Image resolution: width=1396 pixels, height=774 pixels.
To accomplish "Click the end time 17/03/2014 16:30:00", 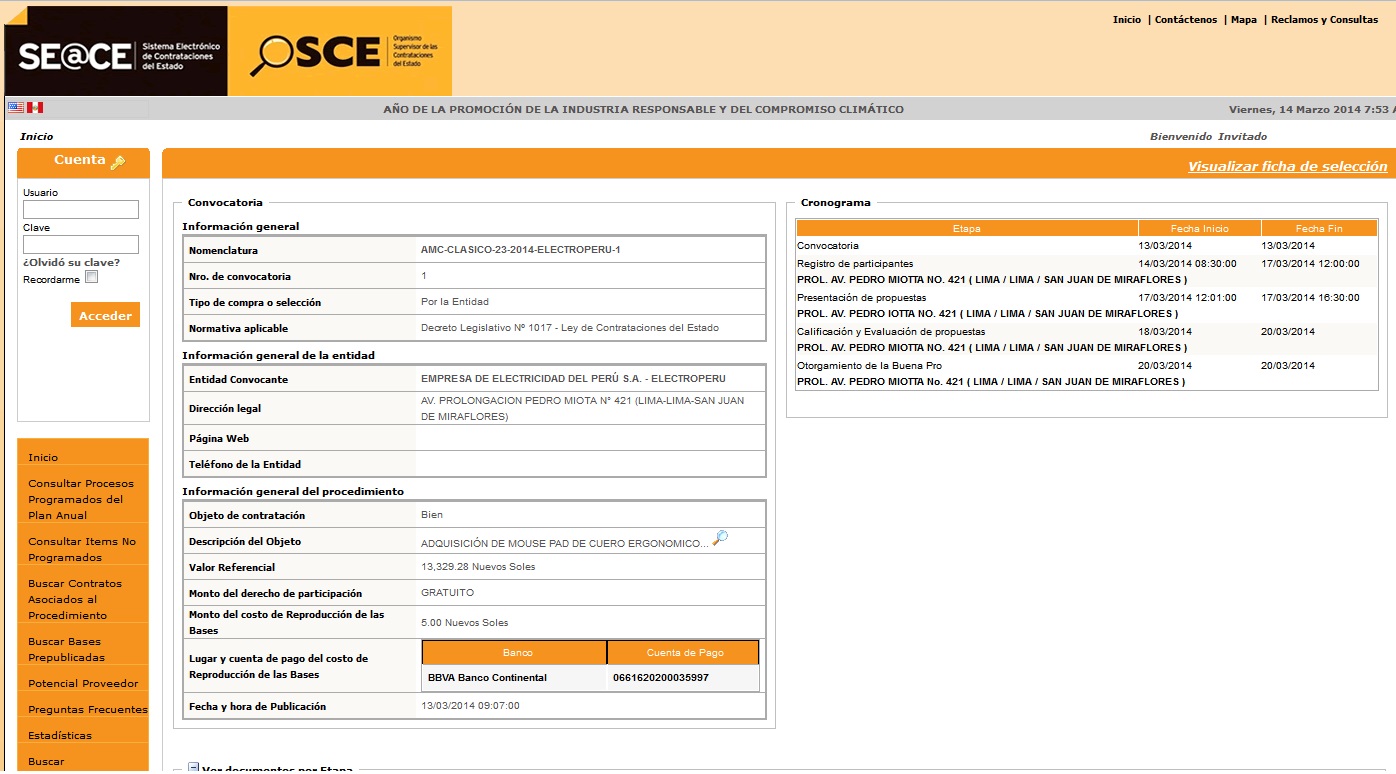I will 1310,298.
